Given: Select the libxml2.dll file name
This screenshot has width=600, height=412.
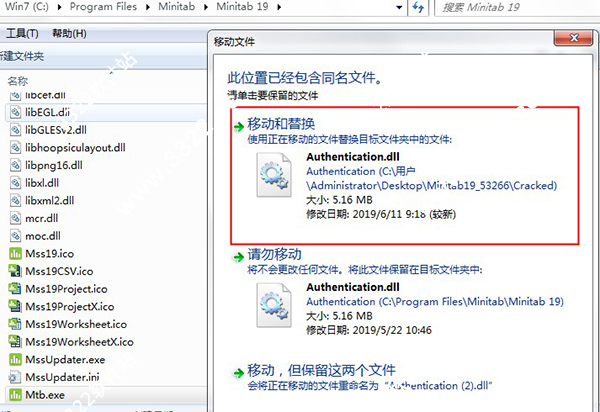Looking at the screenshot, I should [x=50, y=200].
